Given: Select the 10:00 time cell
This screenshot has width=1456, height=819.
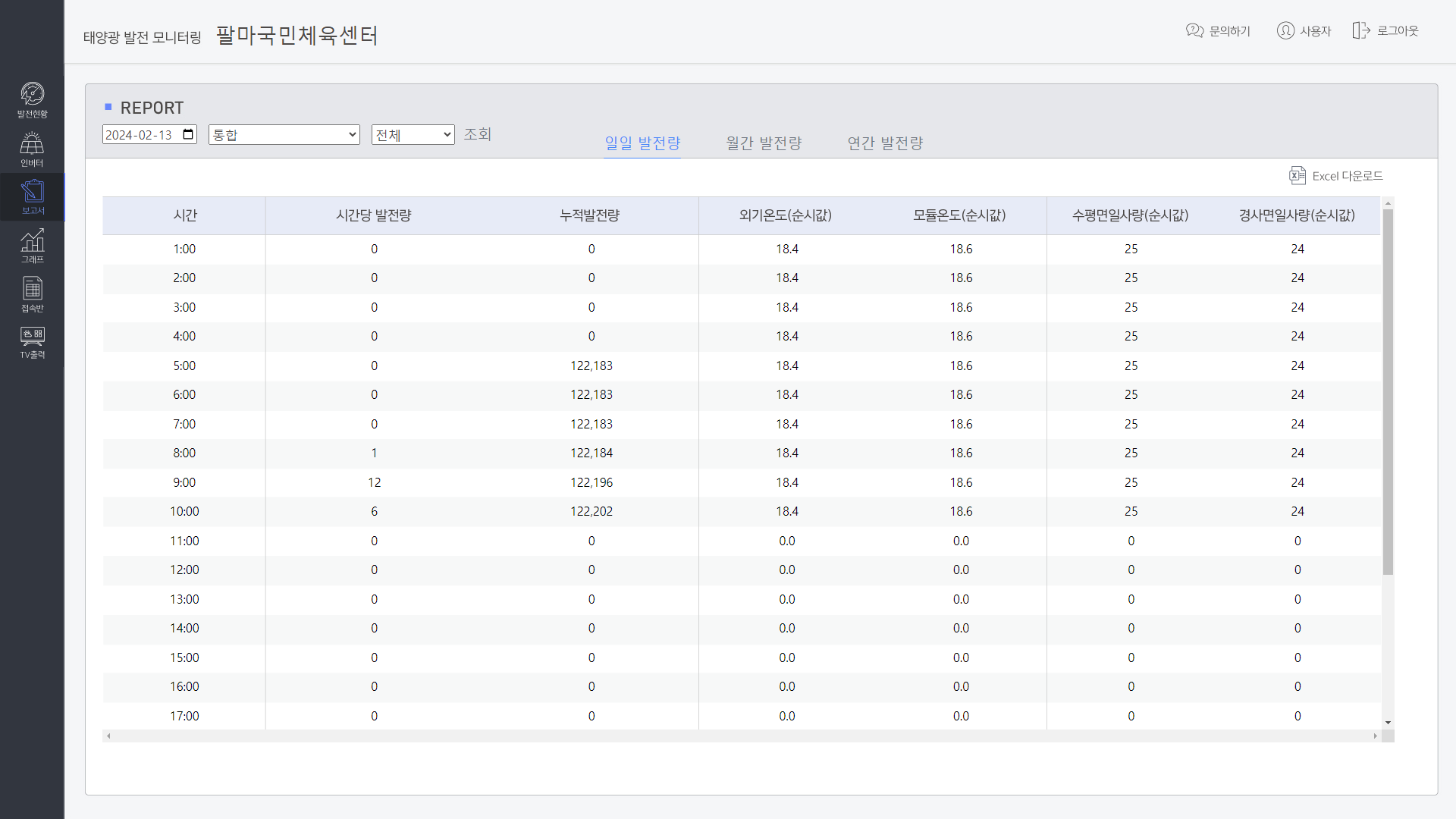Looking at the screenshot, I should 184,511.
